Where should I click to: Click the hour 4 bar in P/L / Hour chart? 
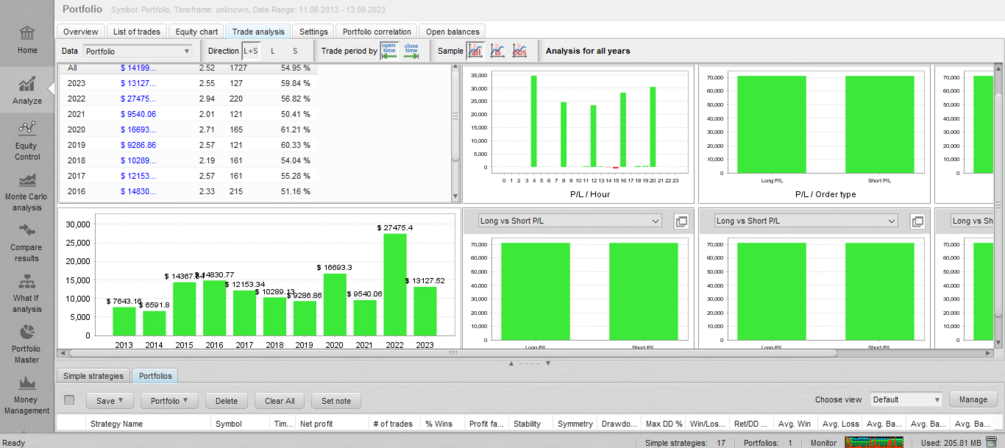(x=534, y=121)
